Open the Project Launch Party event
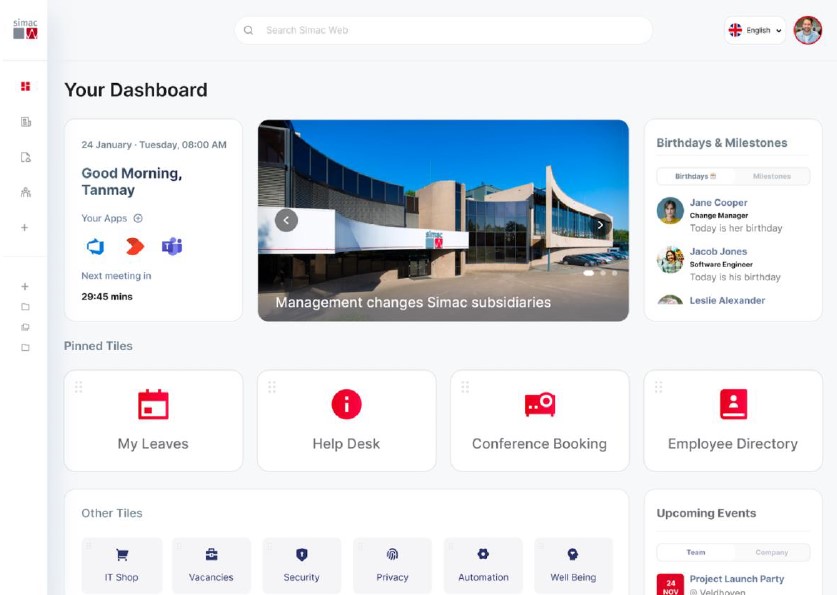Image resolution: width=837 pixels, height=595 pixels. pos(737,579)
